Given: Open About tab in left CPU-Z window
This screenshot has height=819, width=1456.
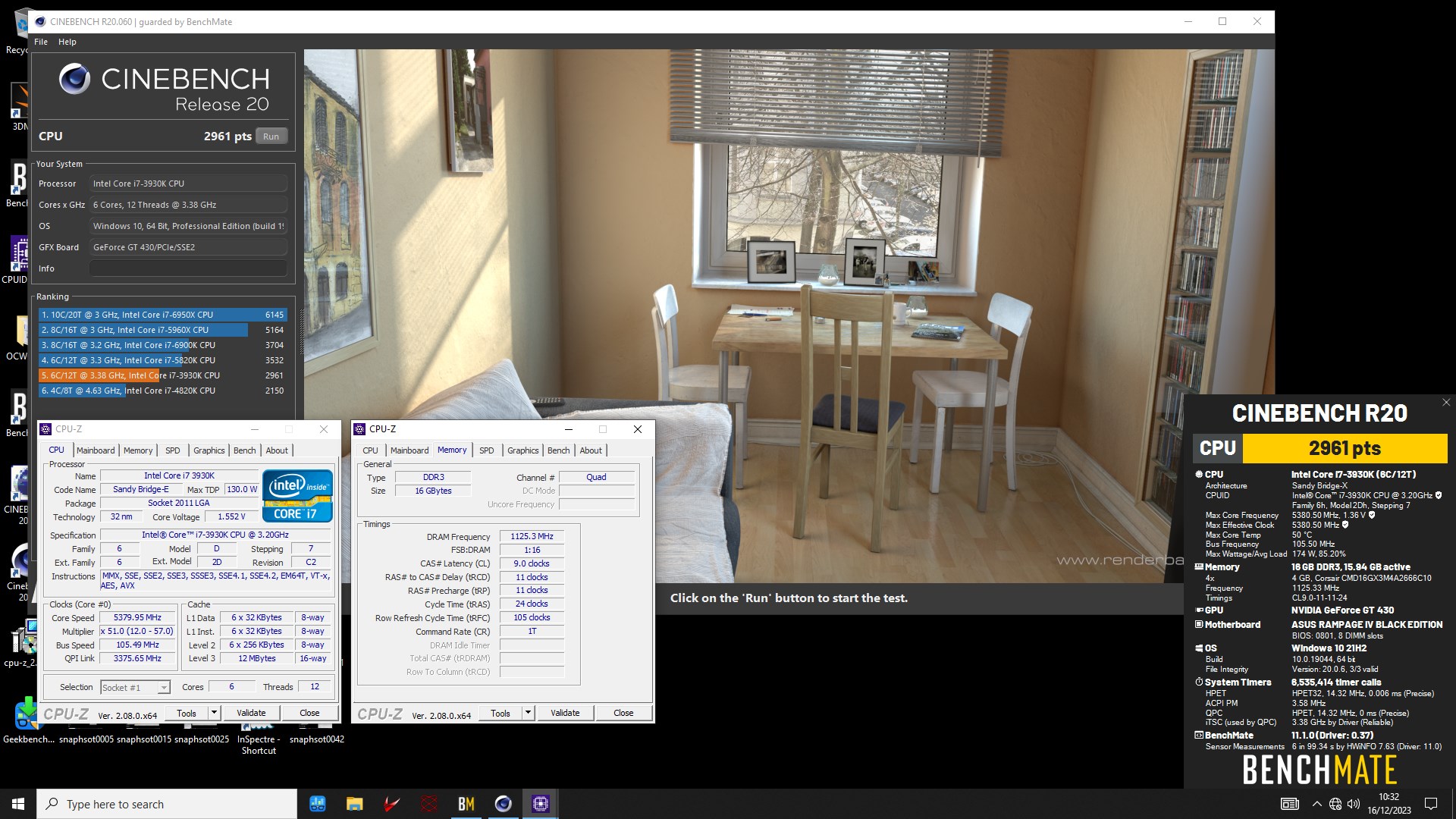Looking at the screenshot, I should 277,450.
